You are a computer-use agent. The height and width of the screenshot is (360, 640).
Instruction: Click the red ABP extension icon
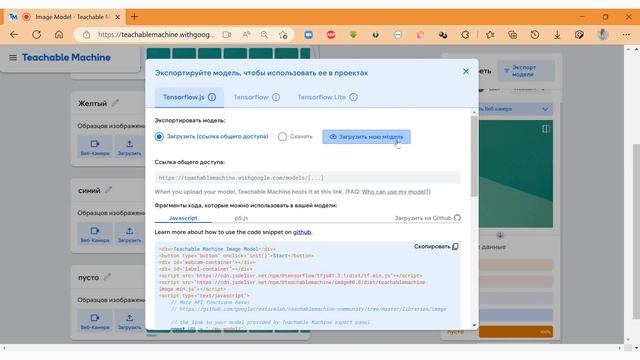click(x=331, y=35)
